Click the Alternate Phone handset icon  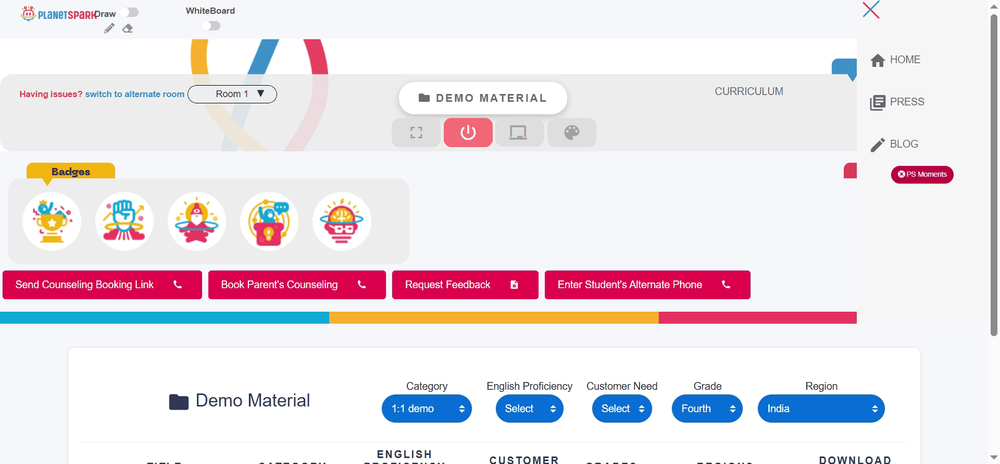tap(726, 285)
